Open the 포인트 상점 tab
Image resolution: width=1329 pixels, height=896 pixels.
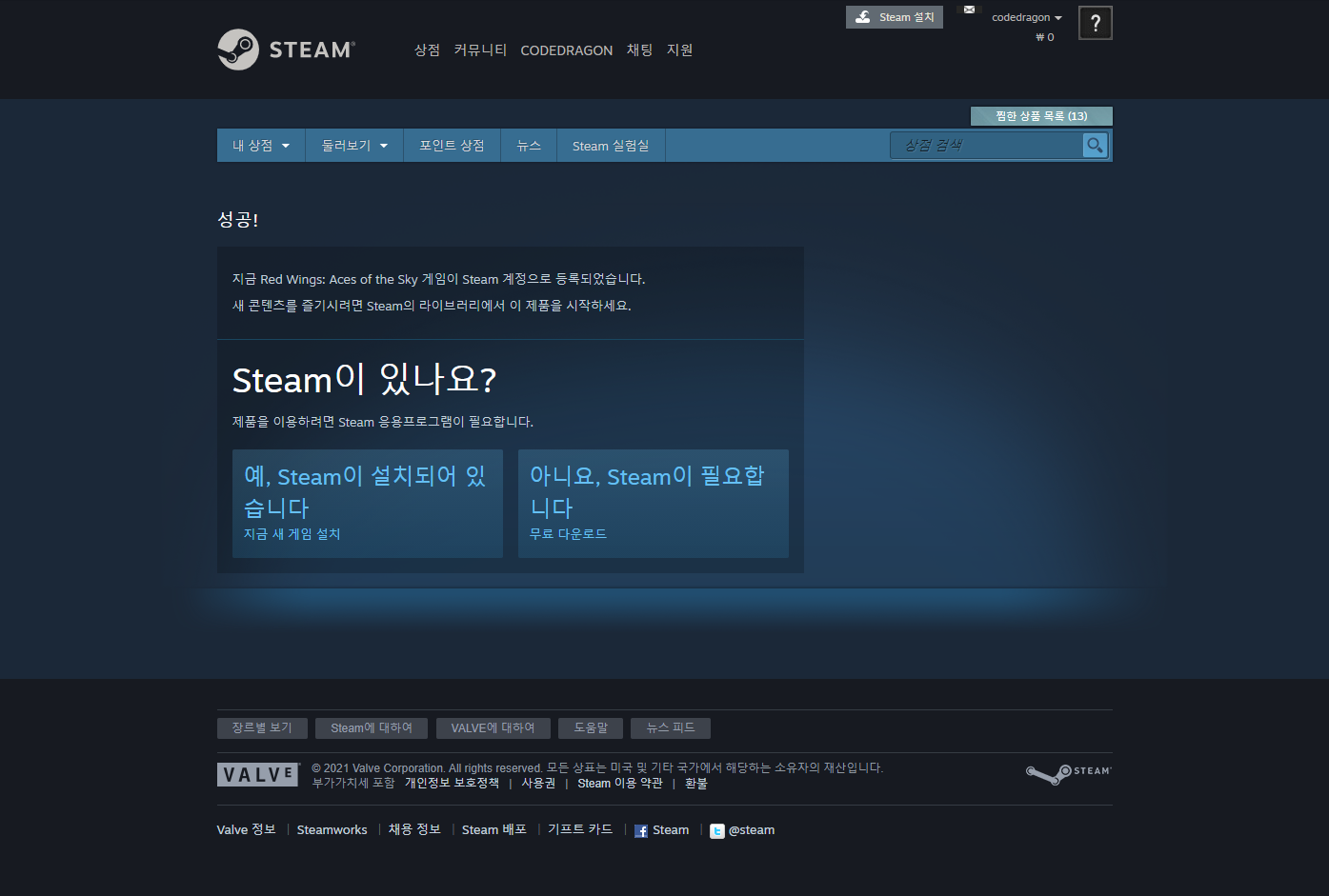click(x=452, y=146)
